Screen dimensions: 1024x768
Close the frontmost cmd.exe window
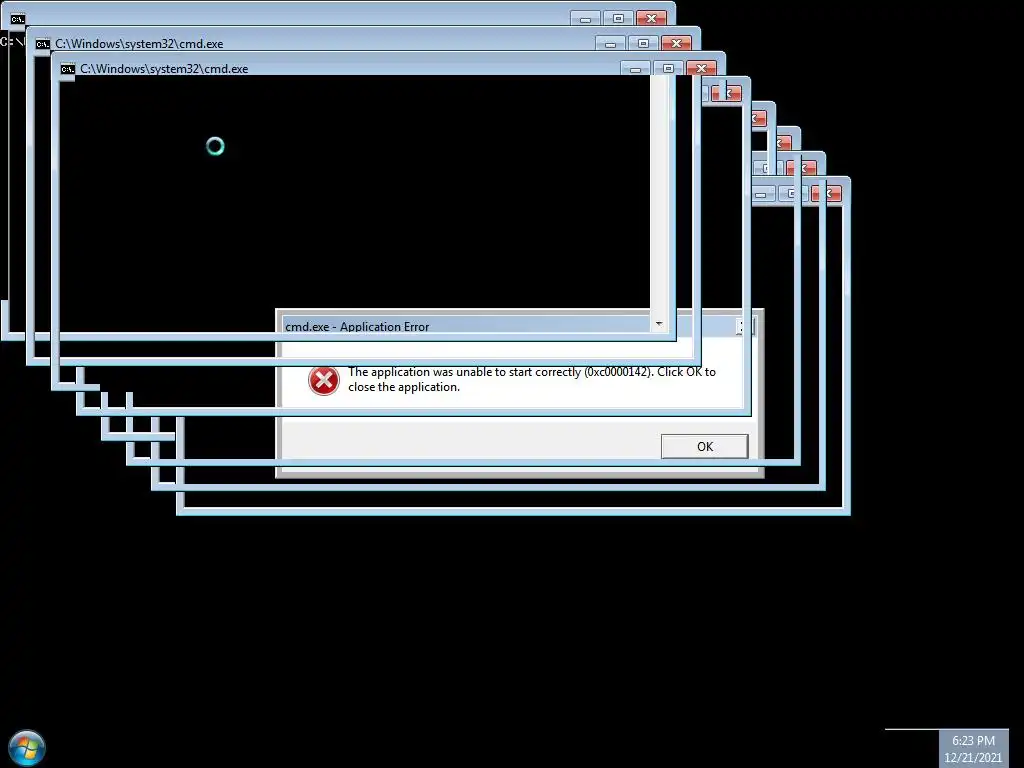click(701, 68)
